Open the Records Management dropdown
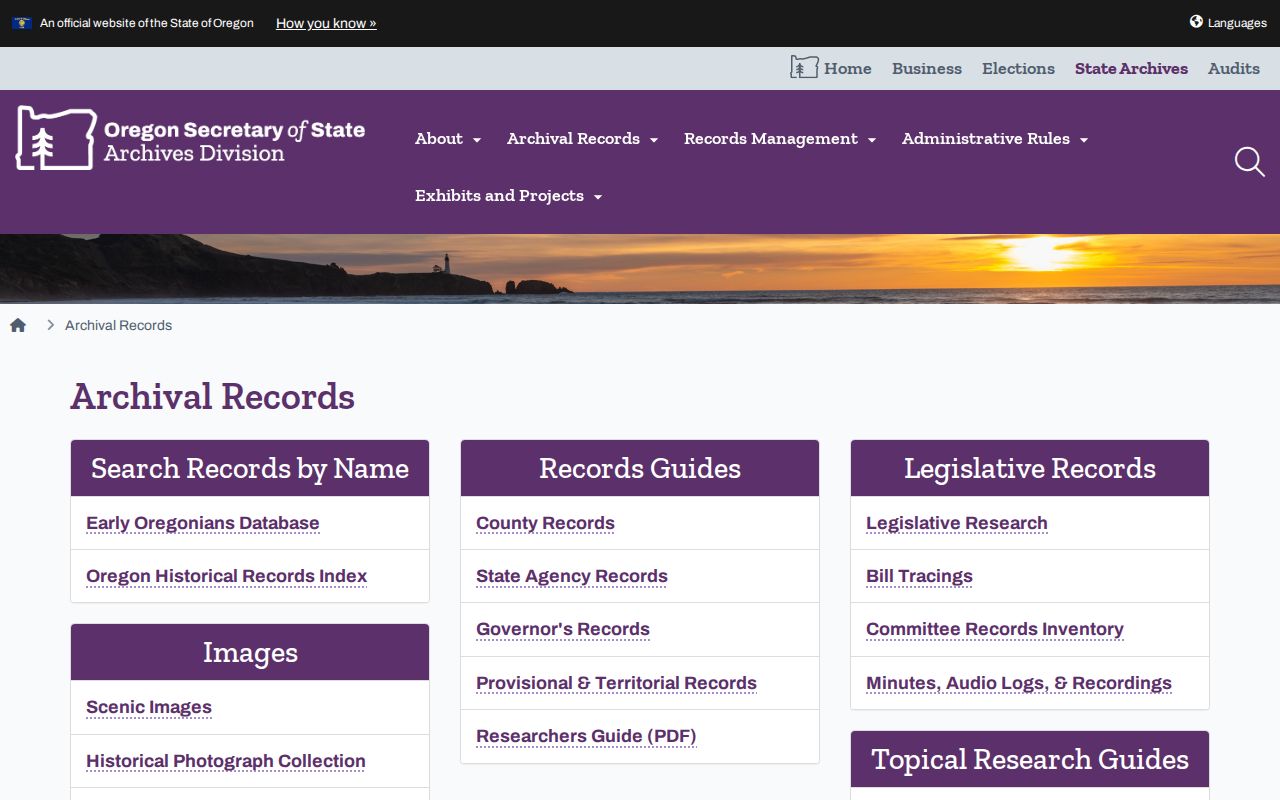Image resolution: width=1280 pixels, height=800 pixels. click(x=780, y=139)
